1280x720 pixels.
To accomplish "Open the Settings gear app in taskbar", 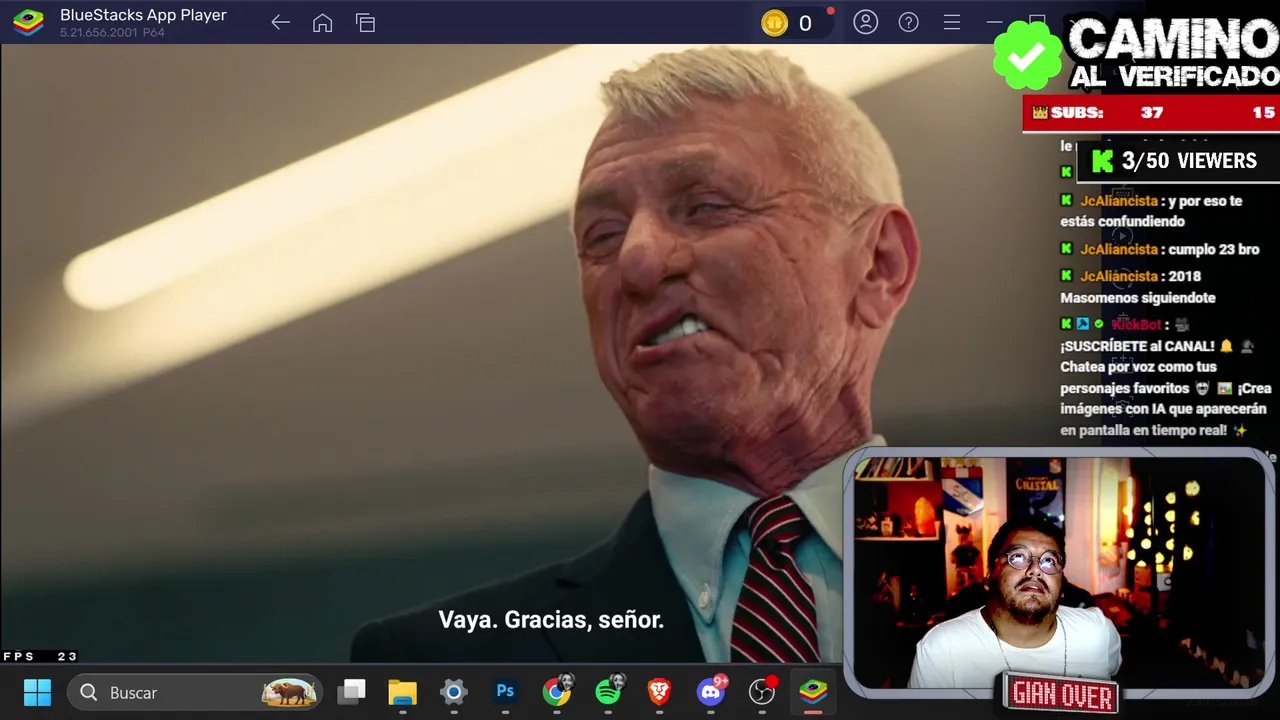I will [x=454, y=692].
